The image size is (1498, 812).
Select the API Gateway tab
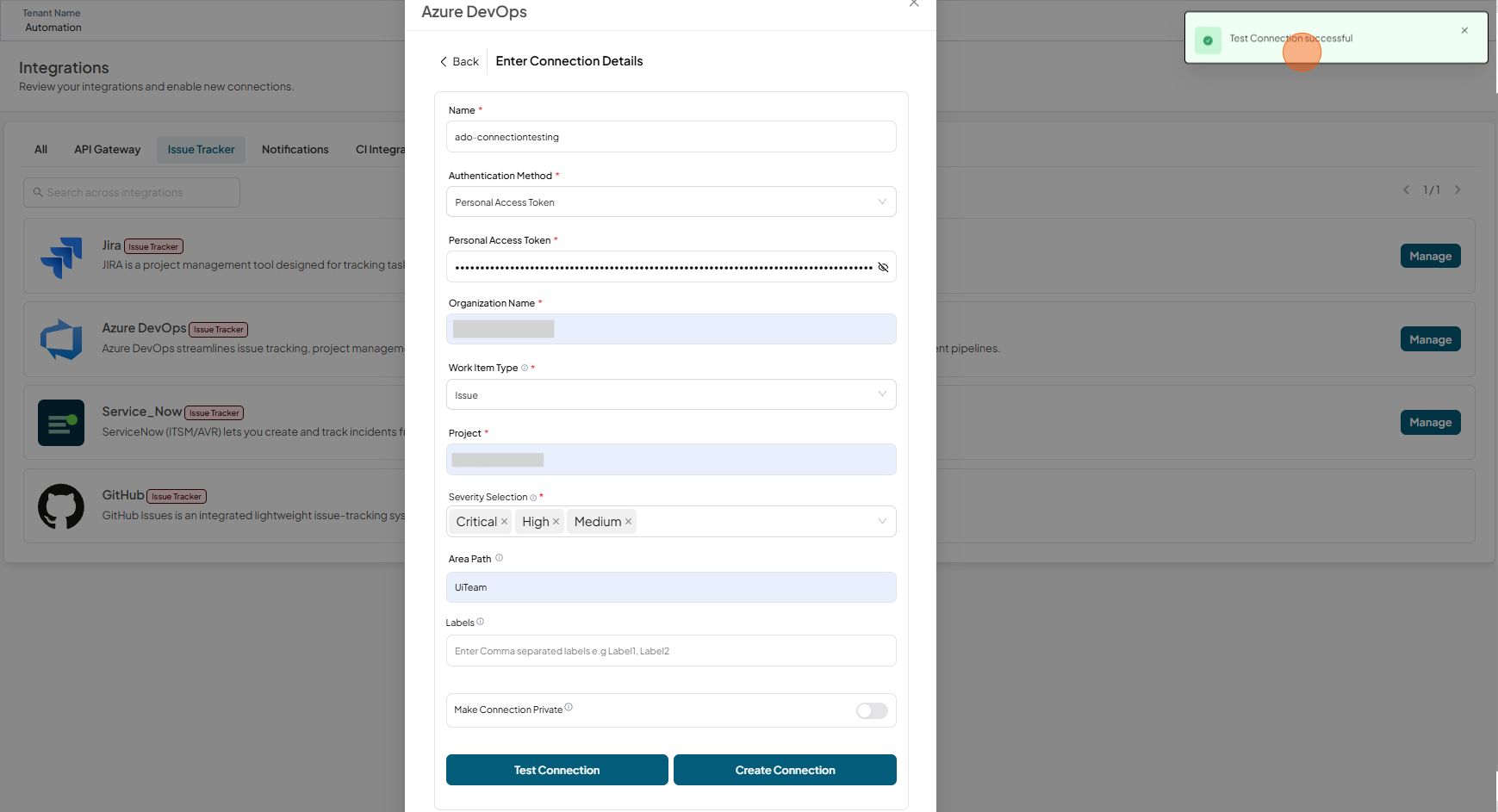pyautogui.click(x=108, y=150)
